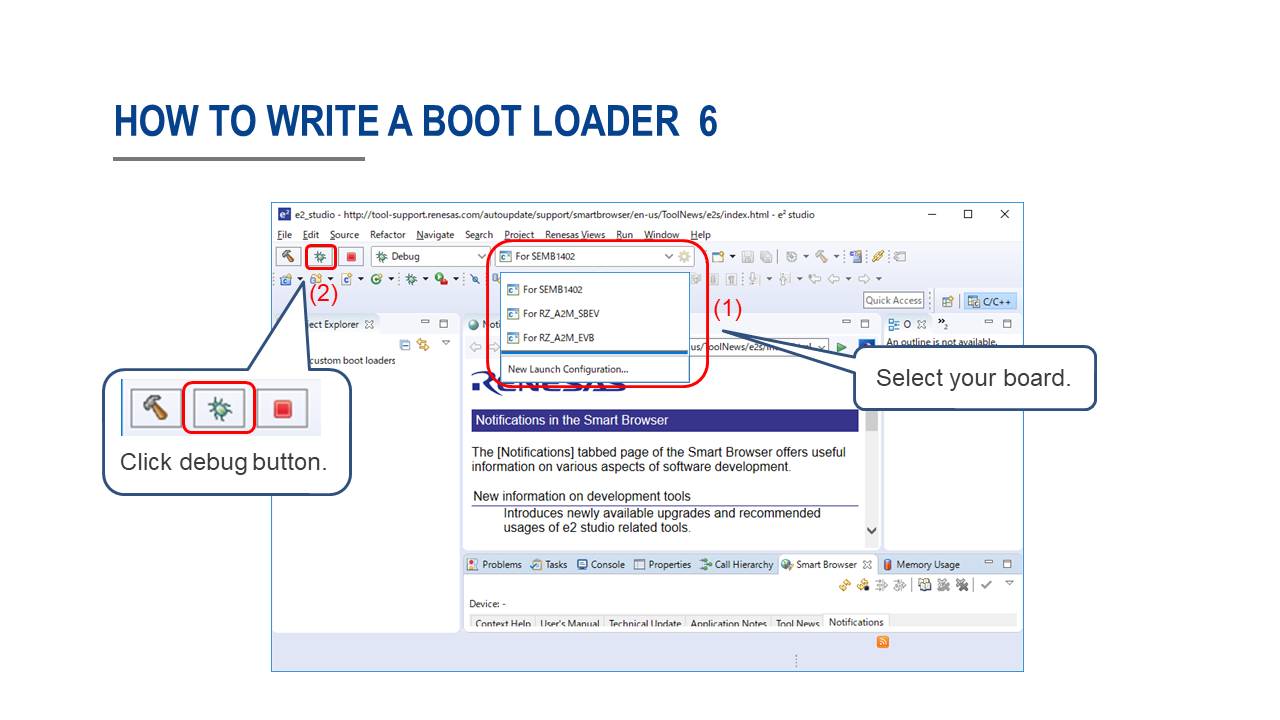Open the Smart Browser view menu triangle
The width and height of the screenshot is (1280, 720).
point(1009,583)
